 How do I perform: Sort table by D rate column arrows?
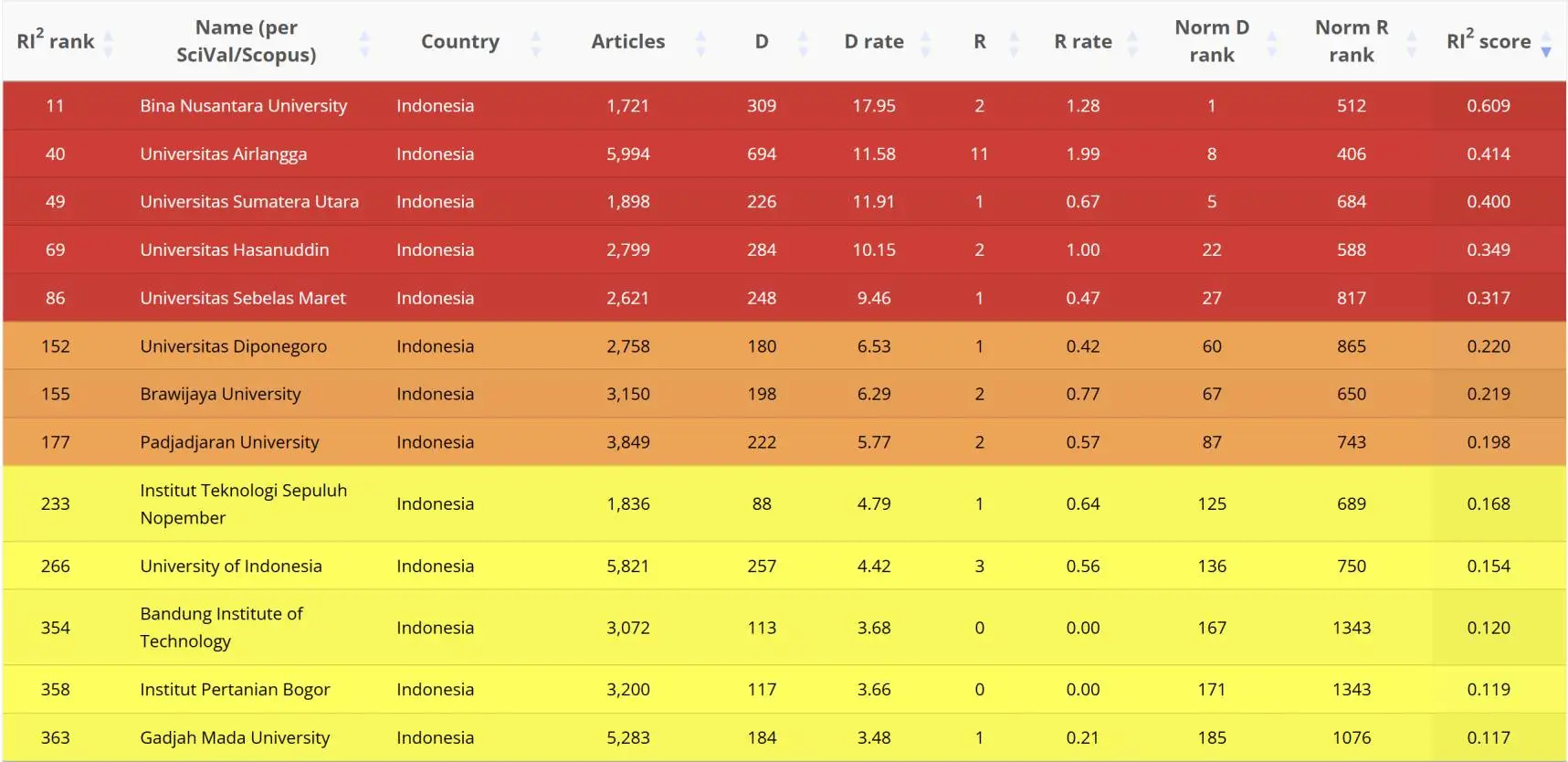coord(925,42)
